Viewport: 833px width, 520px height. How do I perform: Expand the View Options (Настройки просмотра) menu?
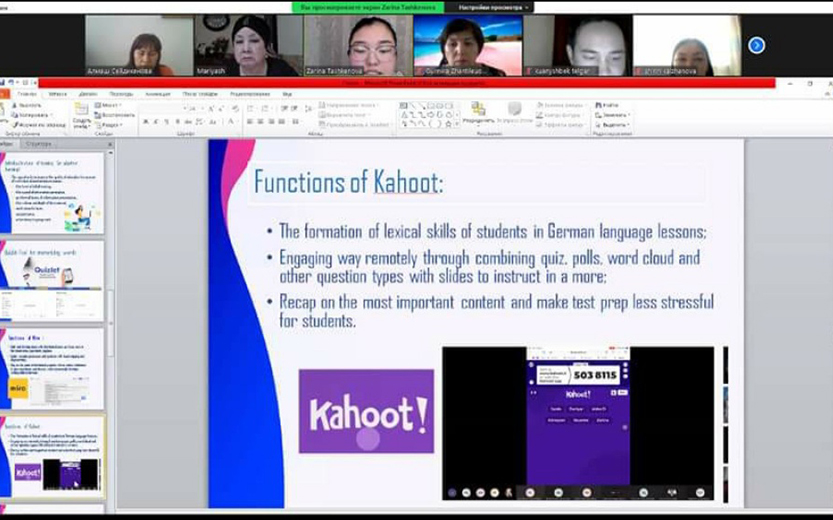490,7
